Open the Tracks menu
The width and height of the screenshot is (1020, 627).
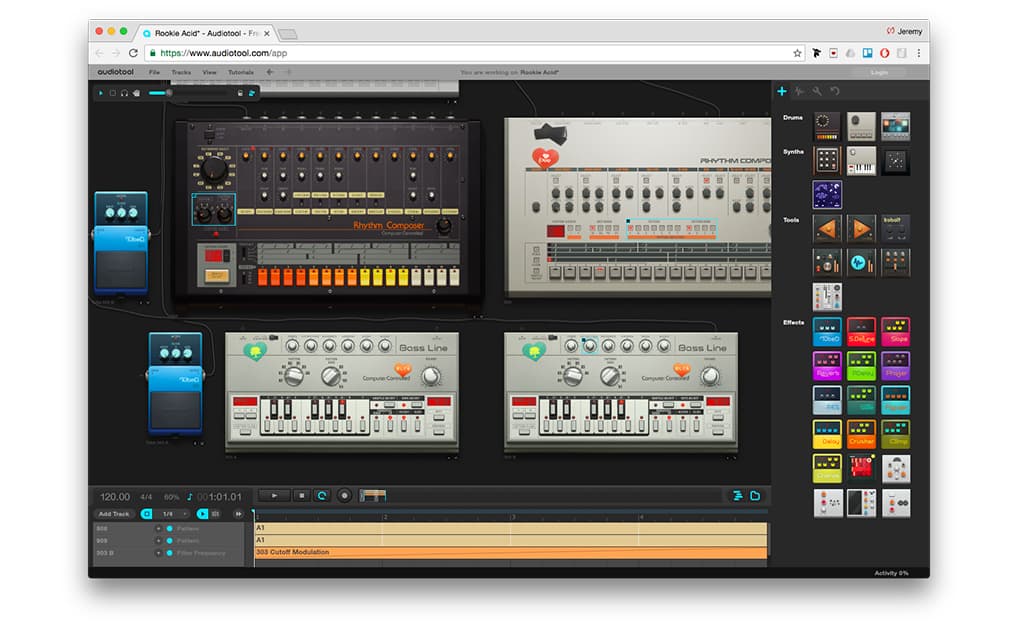(182, 72)
